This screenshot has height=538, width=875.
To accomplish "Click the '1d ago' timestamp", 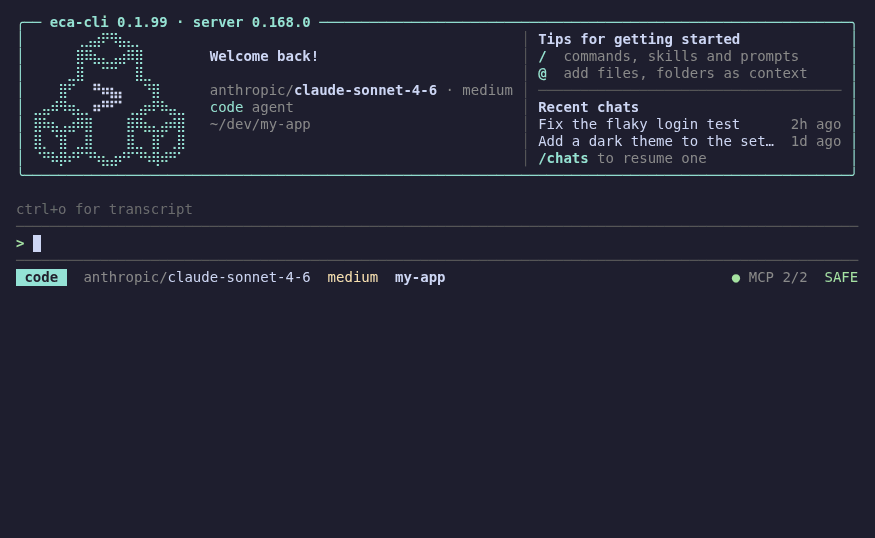I will pos(816,141).
